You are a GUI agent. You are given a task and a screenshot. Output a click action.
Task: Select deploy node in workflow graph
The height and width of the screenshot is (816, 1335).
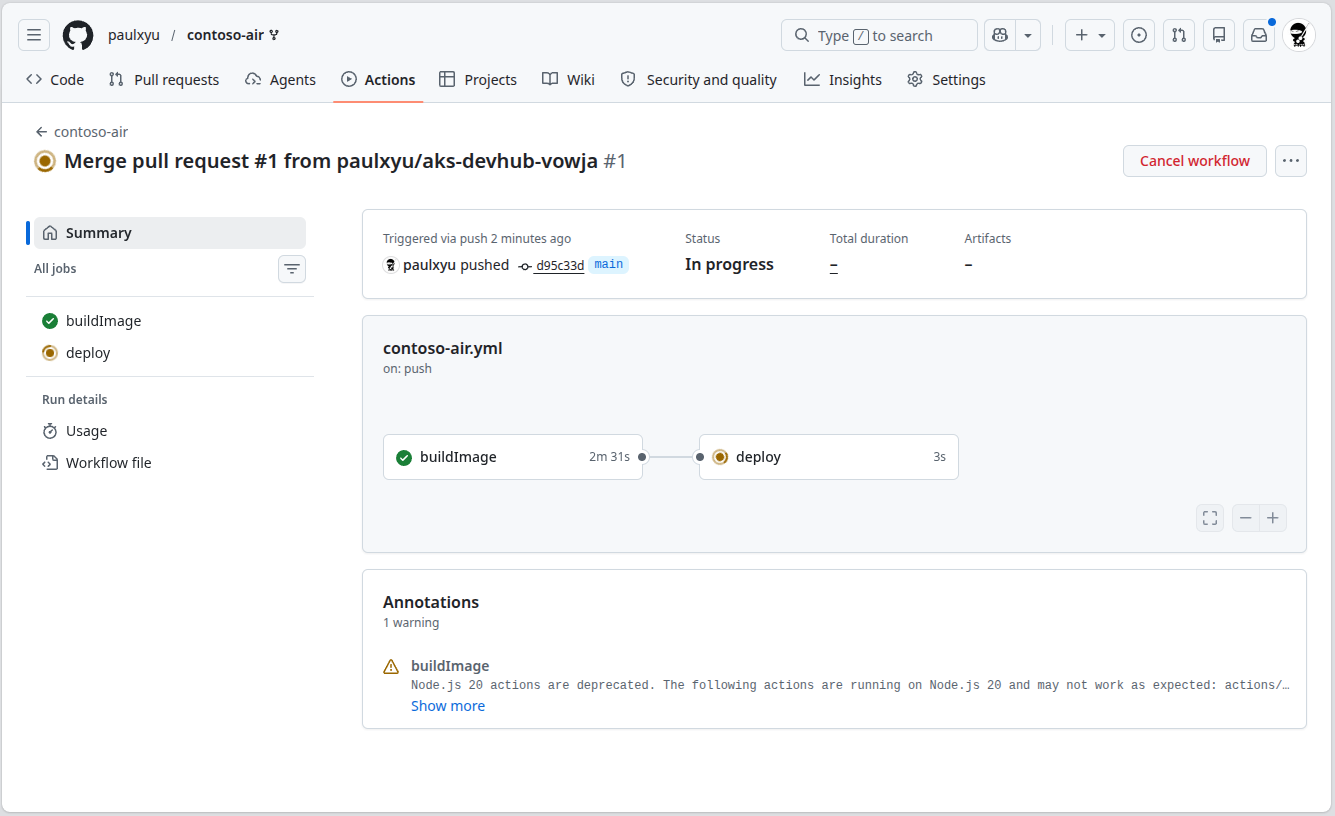coord(829,457)
